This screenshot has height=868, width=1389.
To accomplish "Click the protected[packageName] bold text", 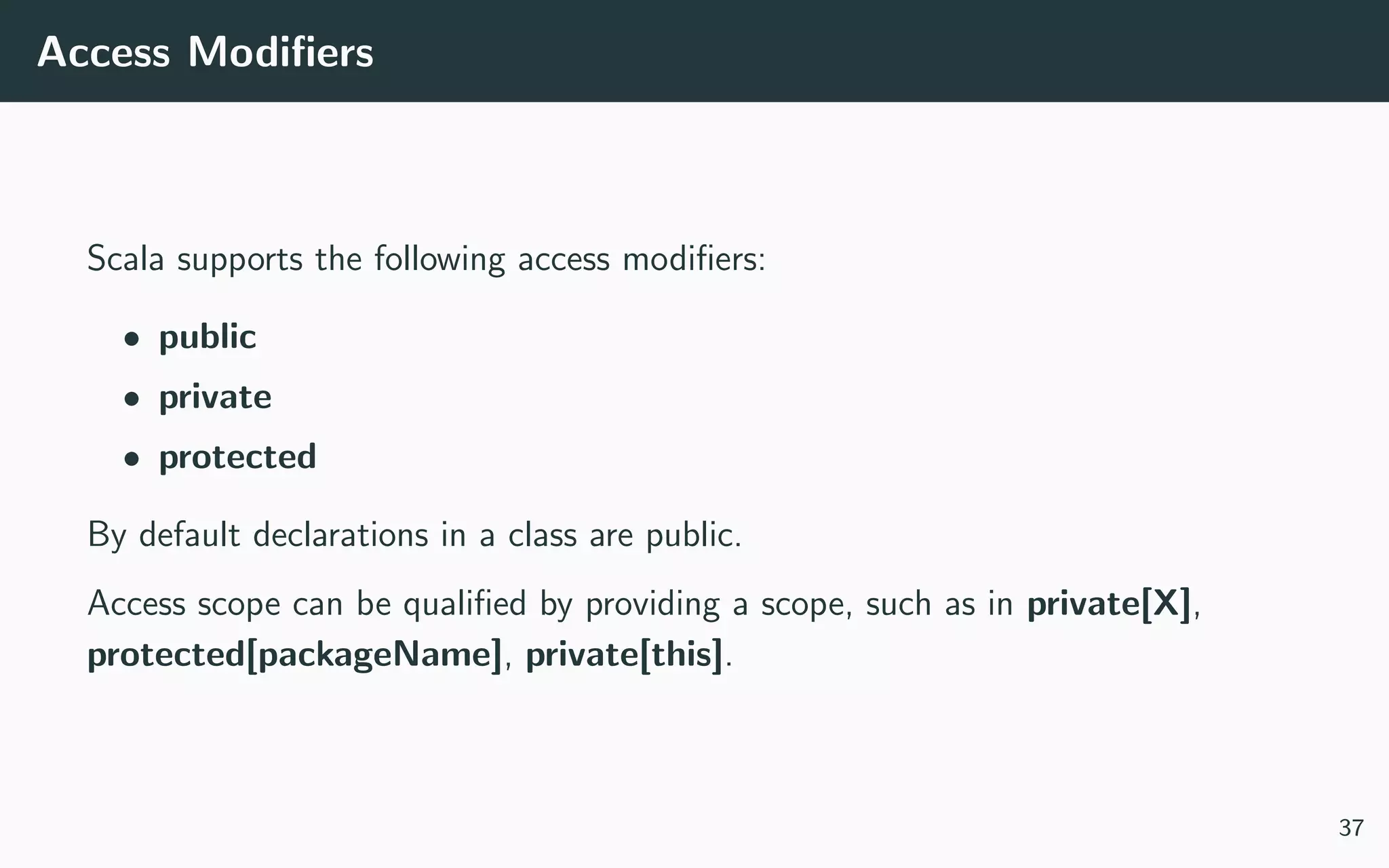I will (x=295, y=655).
